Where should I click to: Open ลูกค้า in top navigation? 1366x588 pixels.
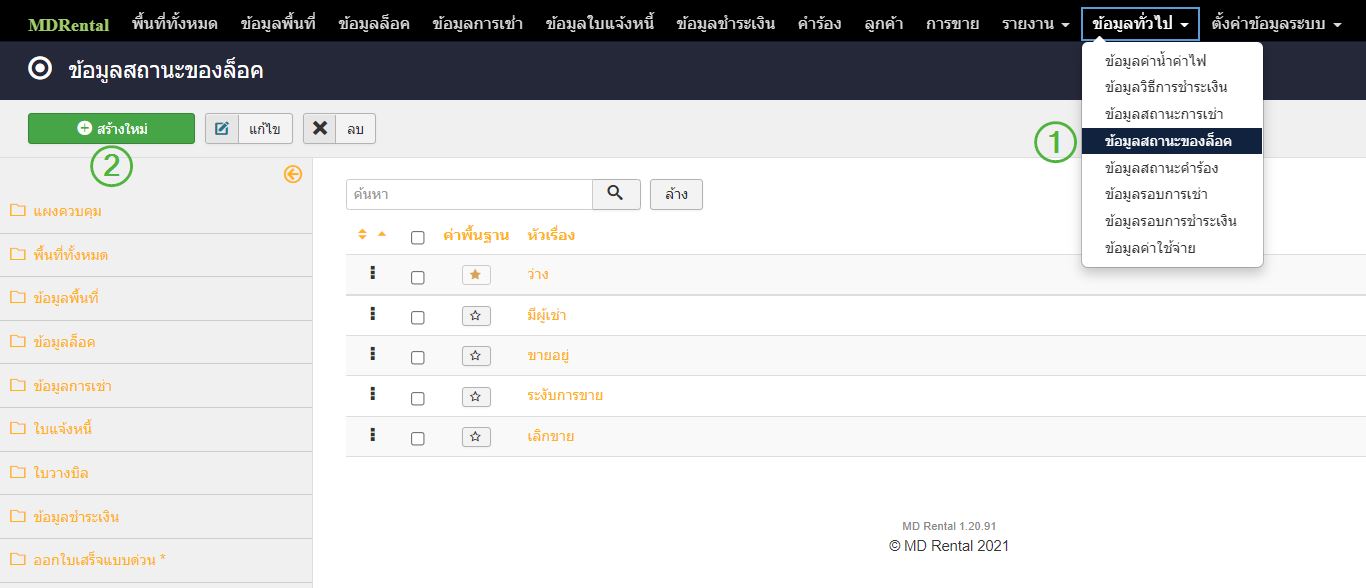point(884,23)
